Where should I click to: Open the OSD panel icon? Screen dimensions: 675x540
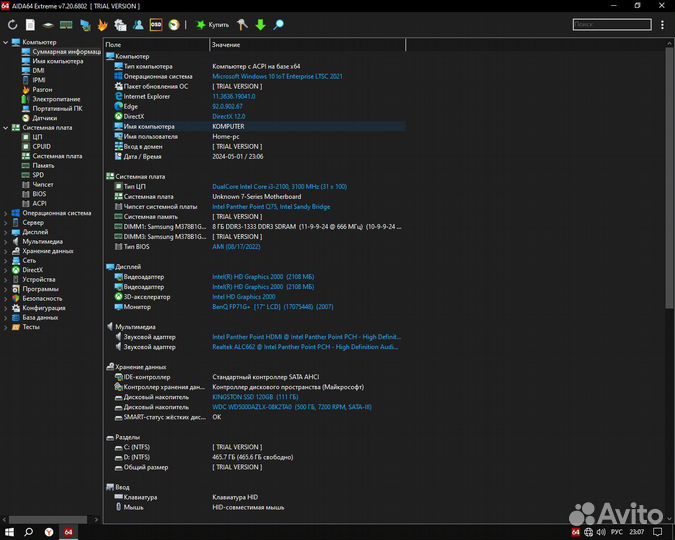(x=156, y=23)
